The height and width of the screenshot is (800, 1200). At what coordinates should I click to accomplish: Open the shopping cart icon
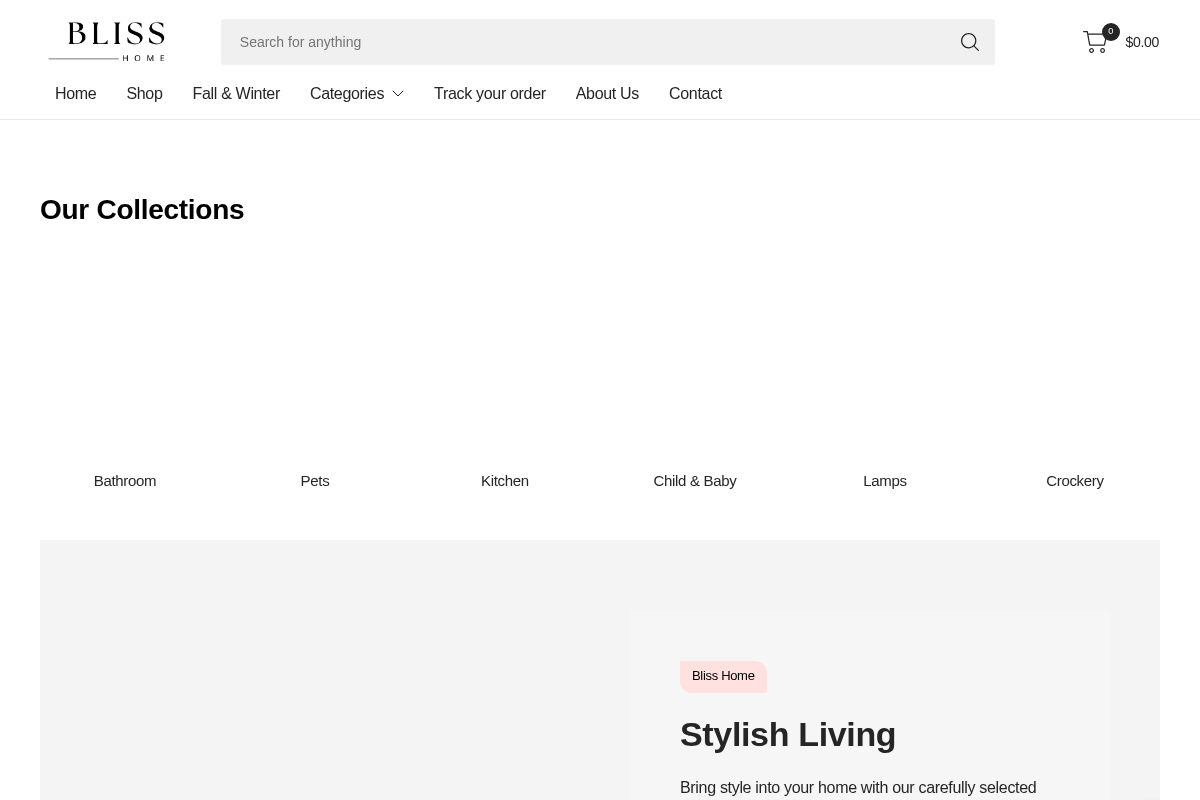click(1095, 42)
